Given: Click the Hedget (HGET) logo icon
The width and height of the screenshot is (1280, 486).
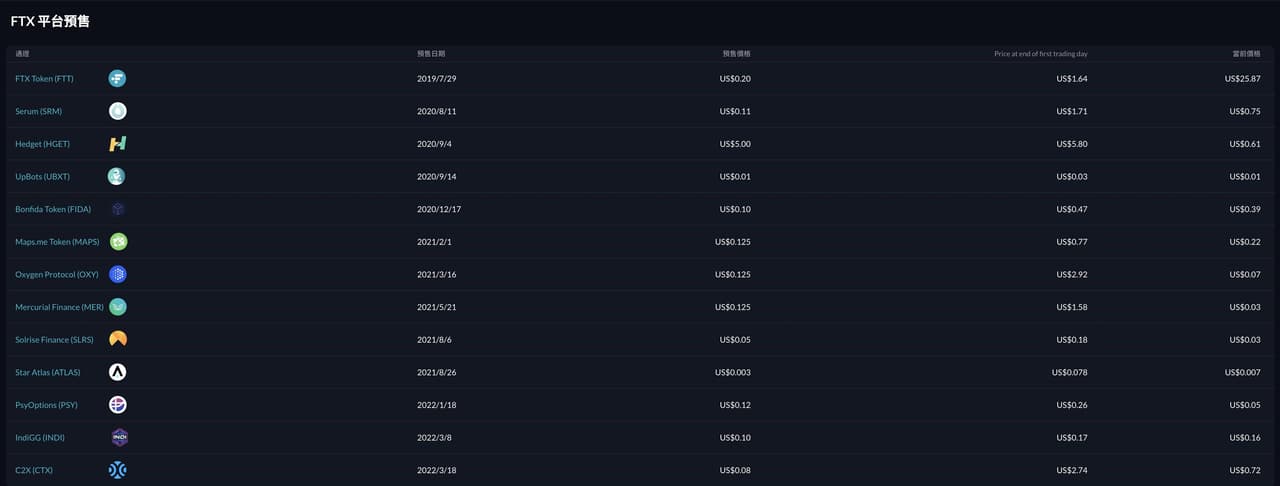Looking at the screenshot, I should point(118,144).
